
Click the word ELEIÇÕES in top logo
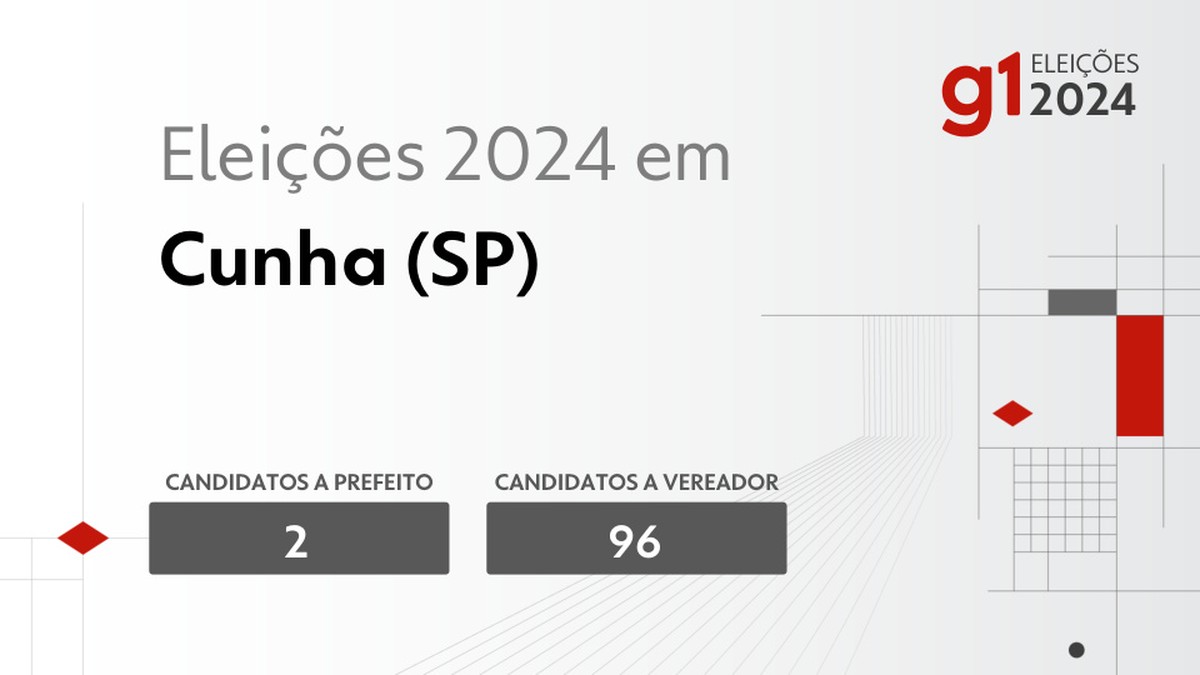point(1084,64)
